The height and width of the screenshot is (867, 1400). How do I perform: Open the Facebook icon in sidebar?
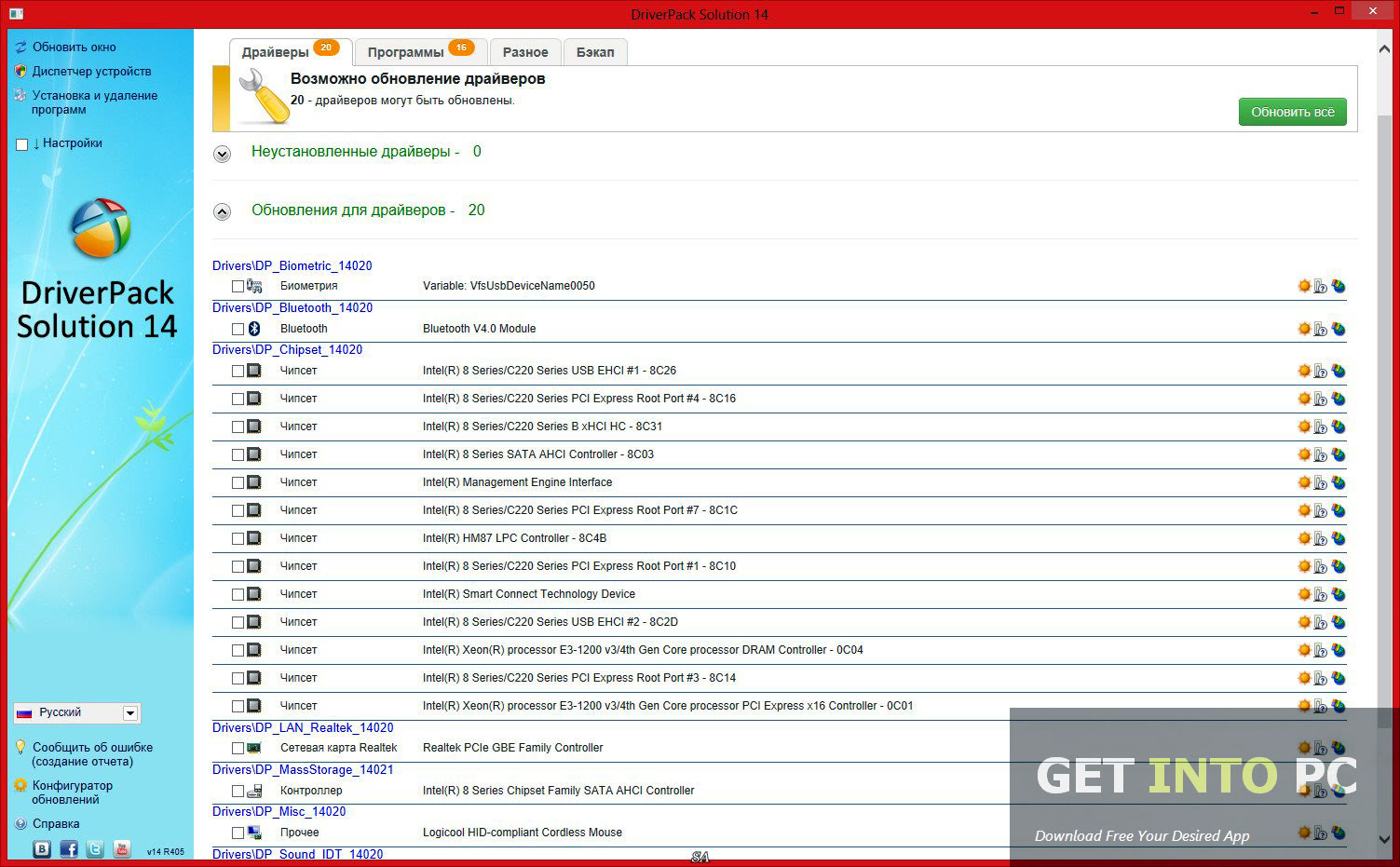pos(69,848)
